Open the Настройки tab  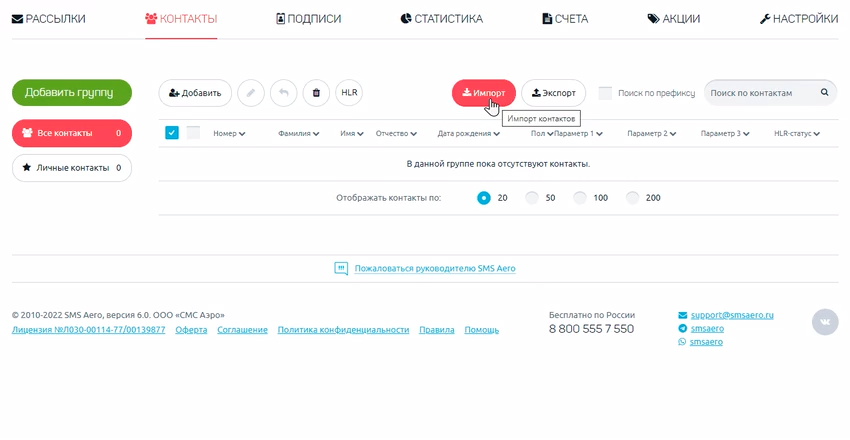tap(799, 19)
